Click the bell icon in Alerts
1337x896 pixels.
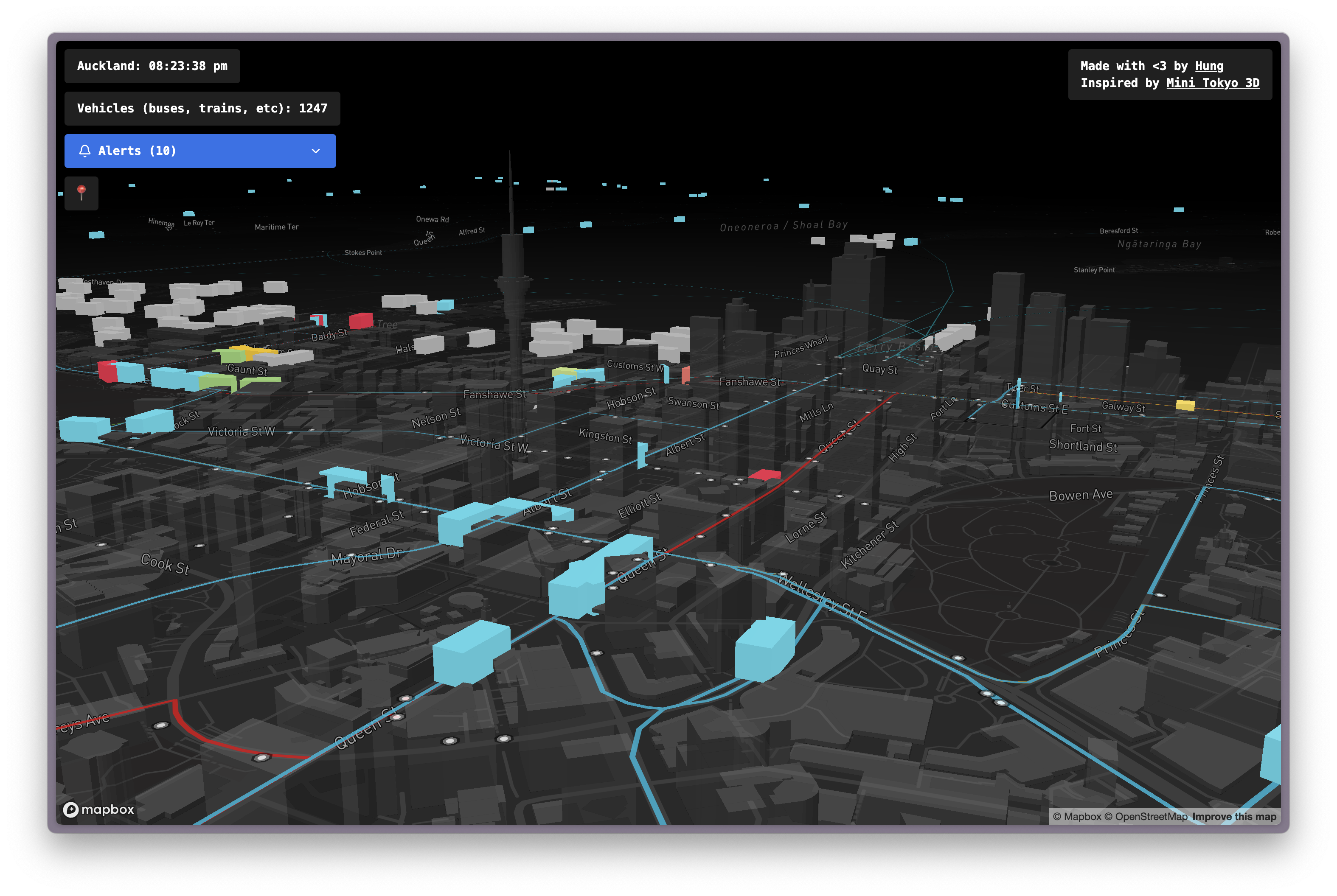(85, 151)
